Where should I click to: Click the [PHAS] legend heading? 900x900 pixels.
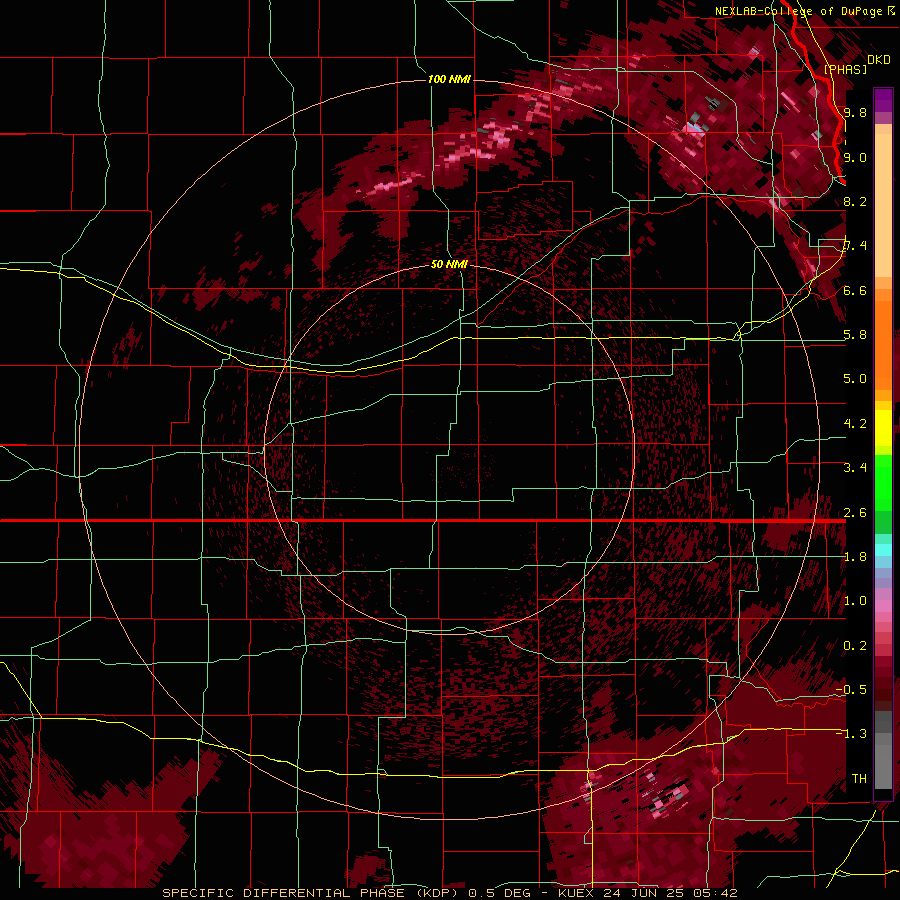click(x=845, y=69)
